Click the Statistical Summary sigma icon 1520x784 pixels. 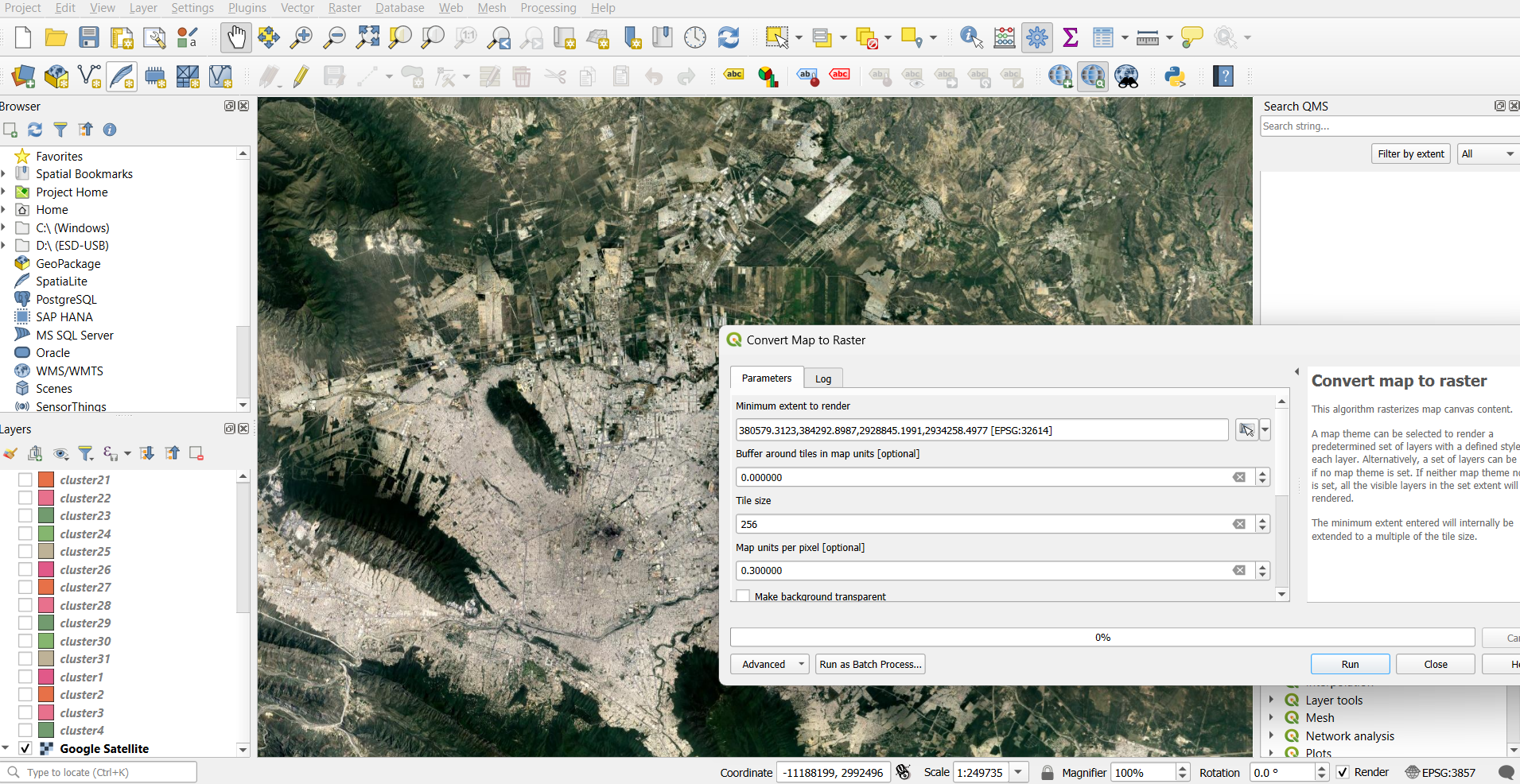coord(1071,37)
